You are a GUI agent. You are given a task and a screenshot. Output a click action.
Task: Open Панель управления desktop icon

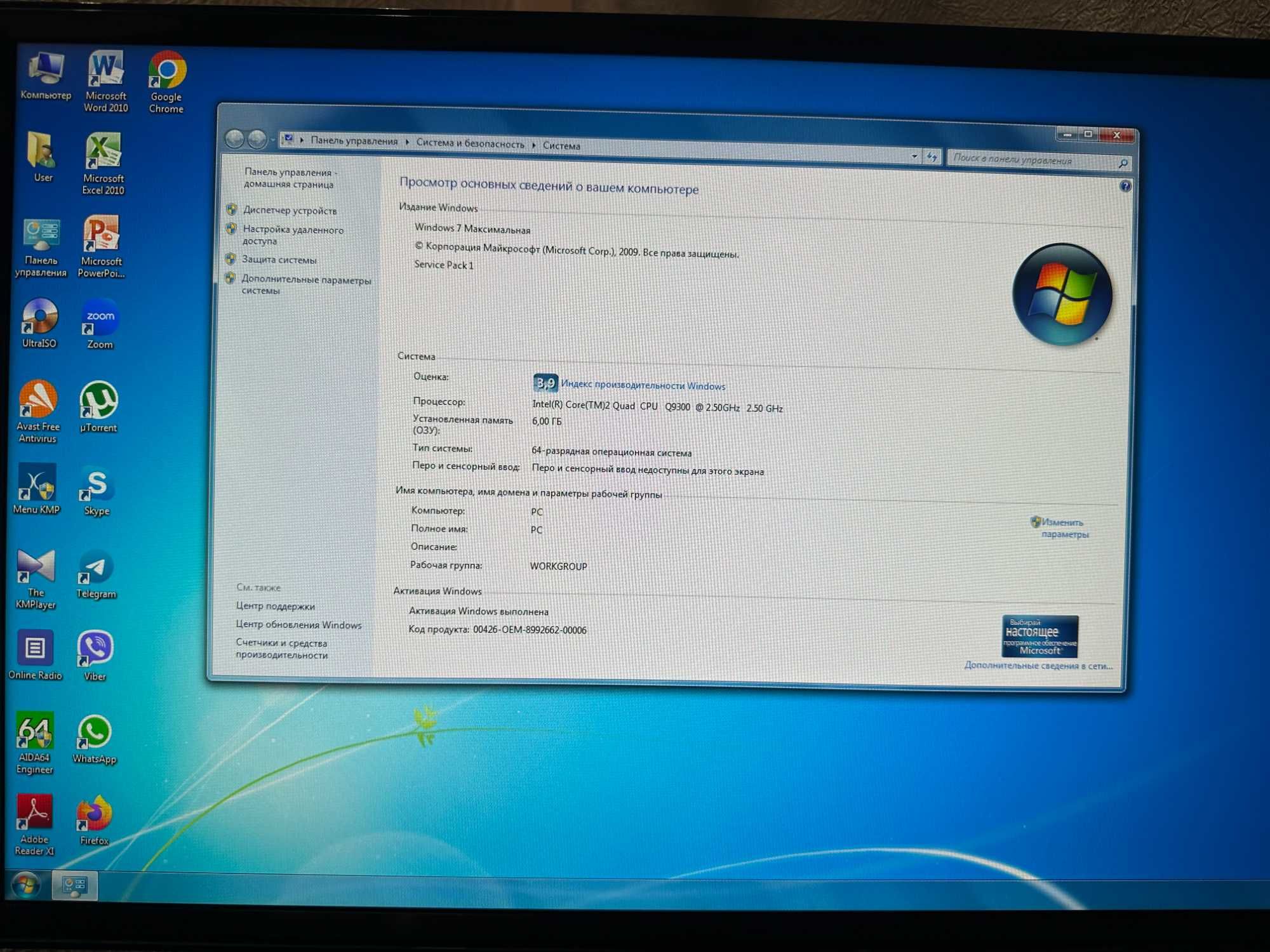(x=41, y=248)
